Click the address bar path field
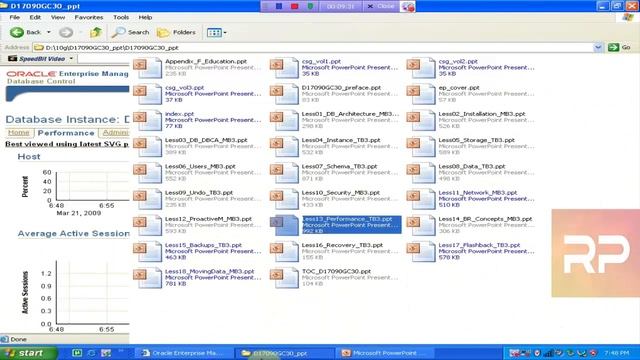640x360 pixels. (x=313, y=48)
